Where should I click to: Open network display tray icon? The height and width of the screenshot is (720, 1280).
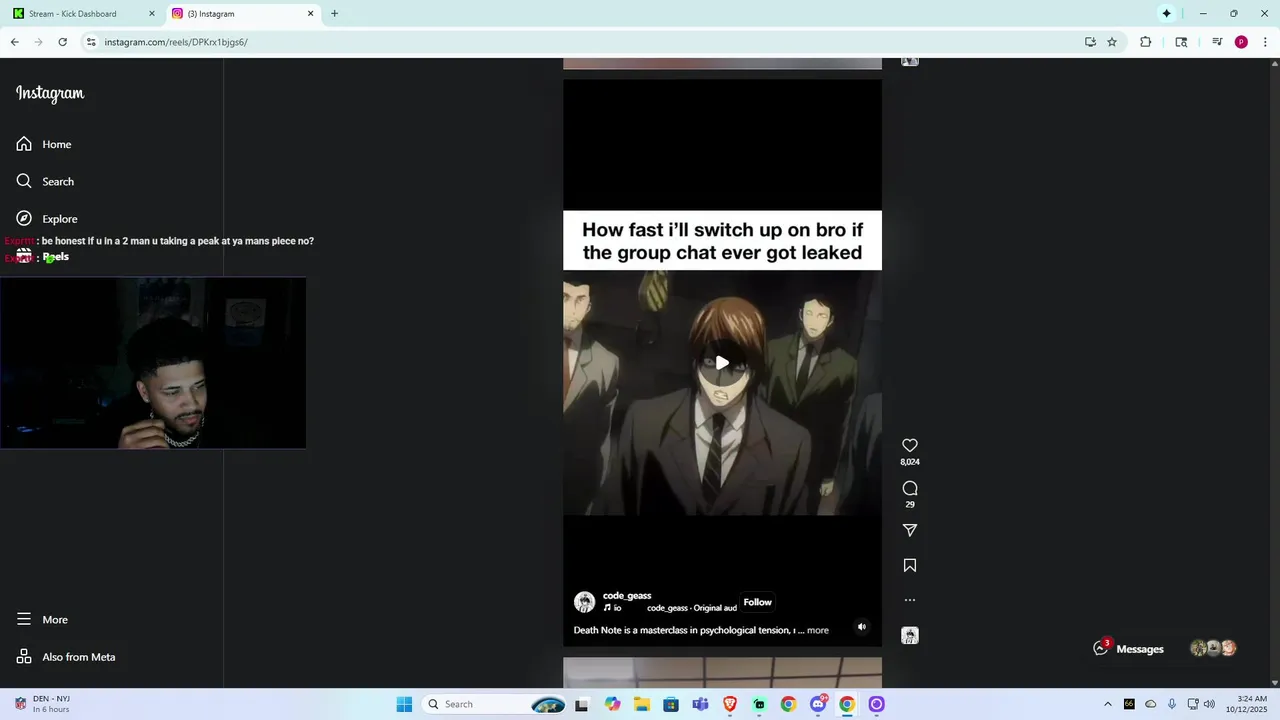(1192, 704)
